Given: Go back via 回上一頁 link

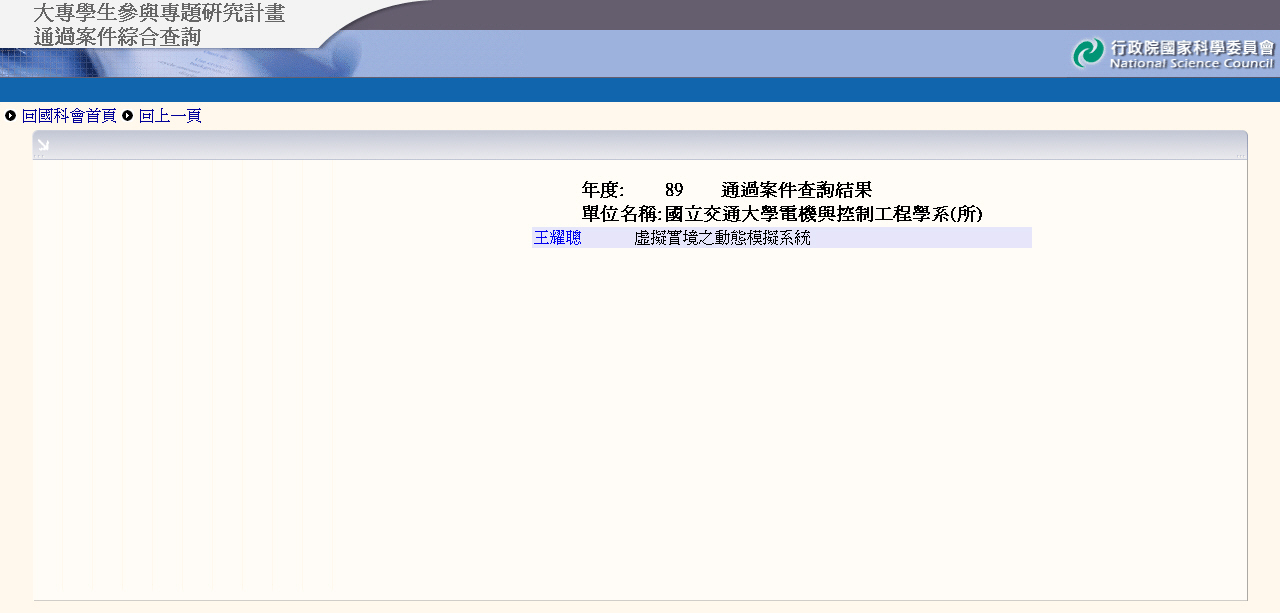Looking at the screenshot, I should point(170,116).
